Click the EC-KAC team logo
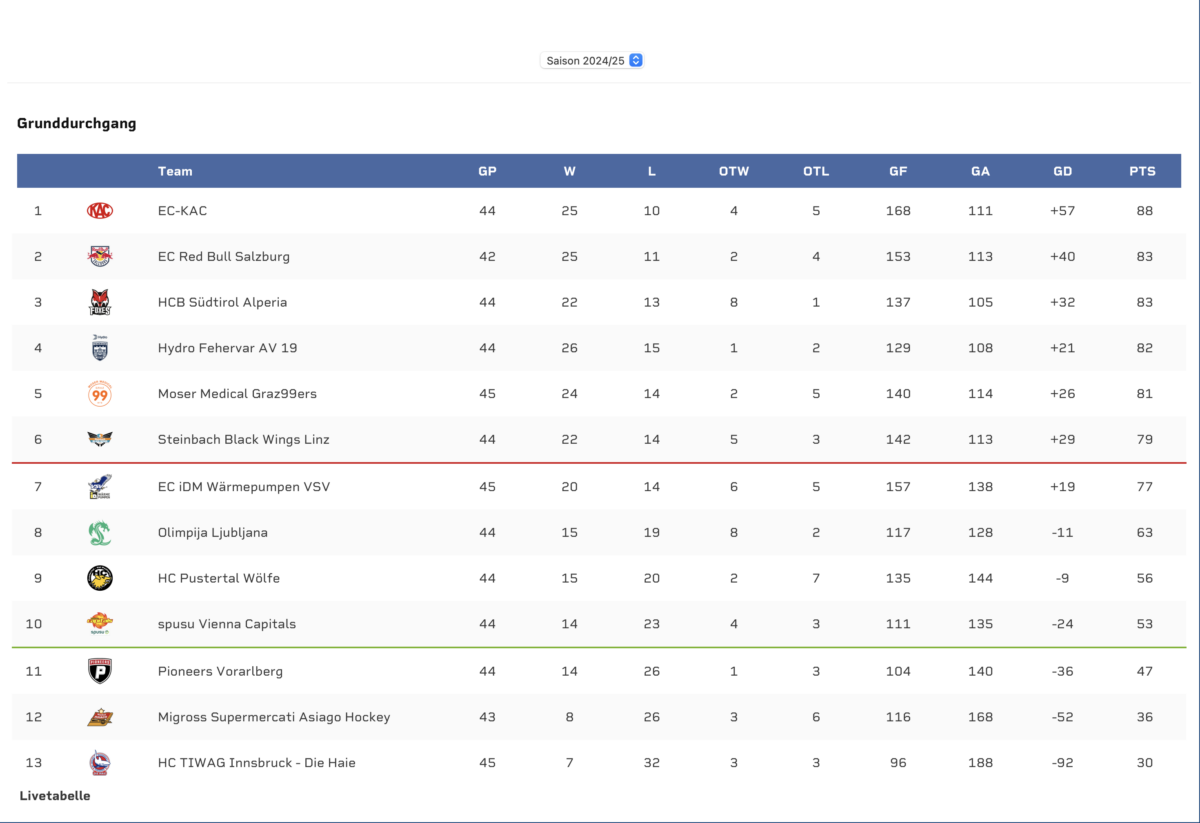1200x823 pixels. pyautogui.click(x=100, y=211)
